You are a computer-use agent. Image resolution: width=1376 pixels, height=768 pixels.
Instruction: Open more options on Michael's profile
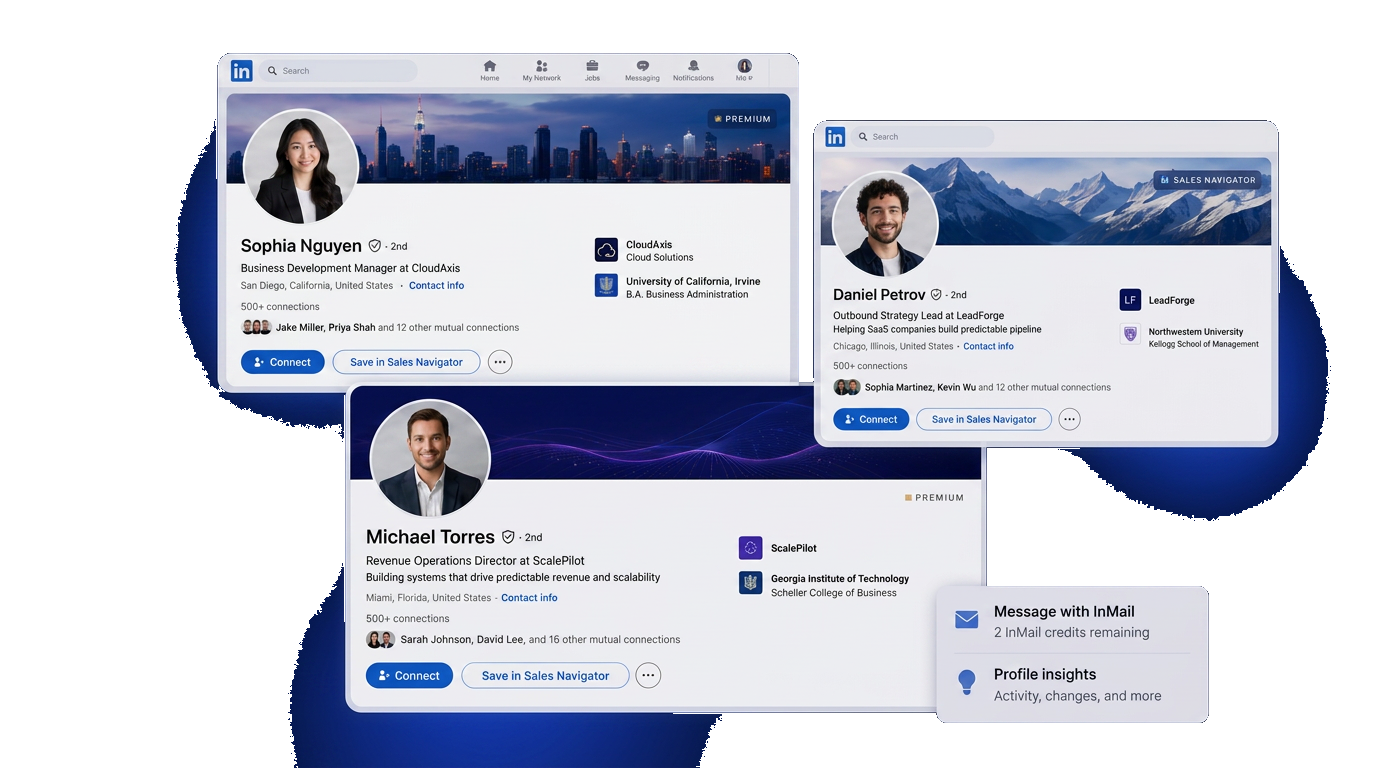[649, 675]
